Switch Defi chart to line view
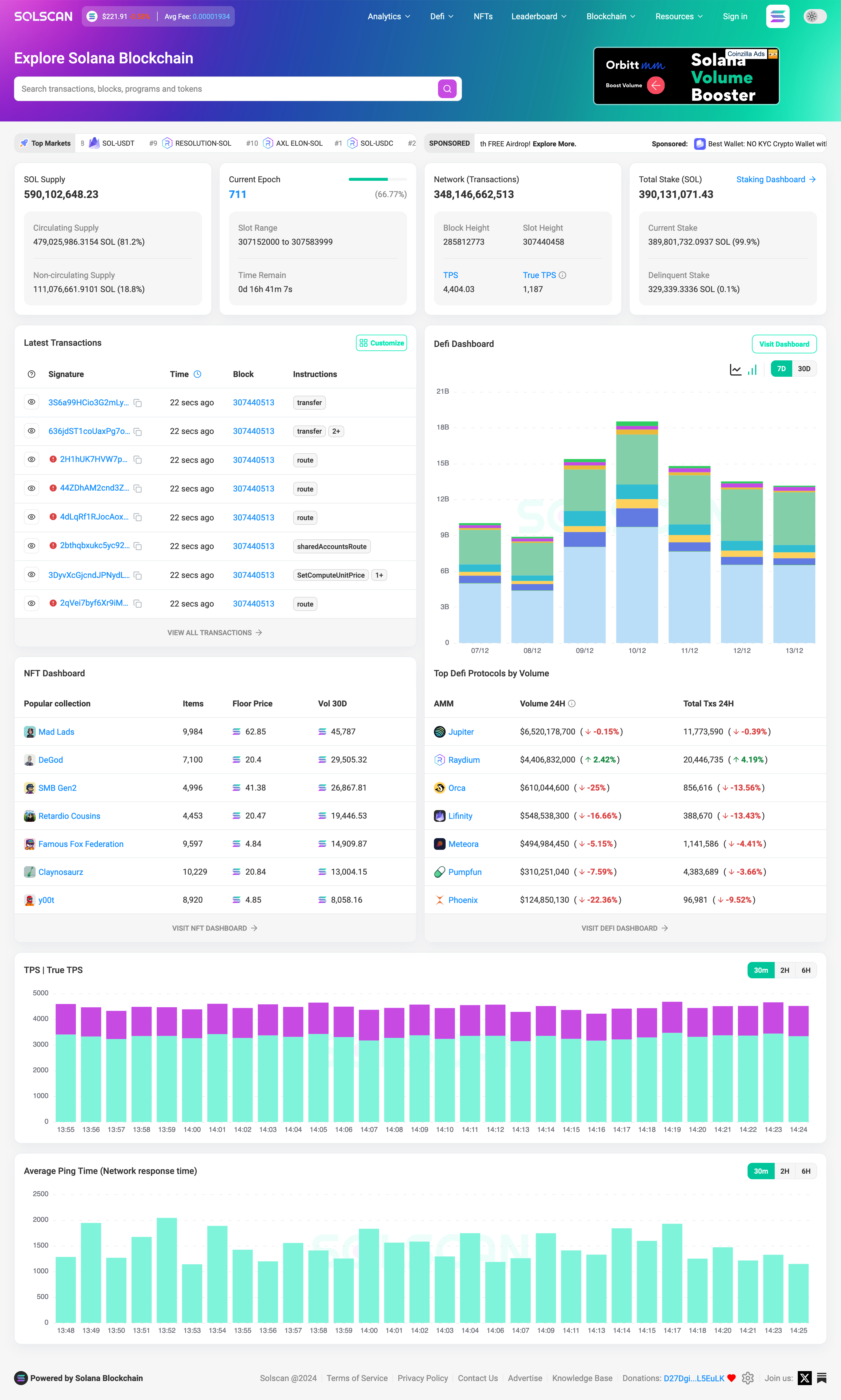The height and width of the screenshot is (1400, 841). click(x=736, y=369)
